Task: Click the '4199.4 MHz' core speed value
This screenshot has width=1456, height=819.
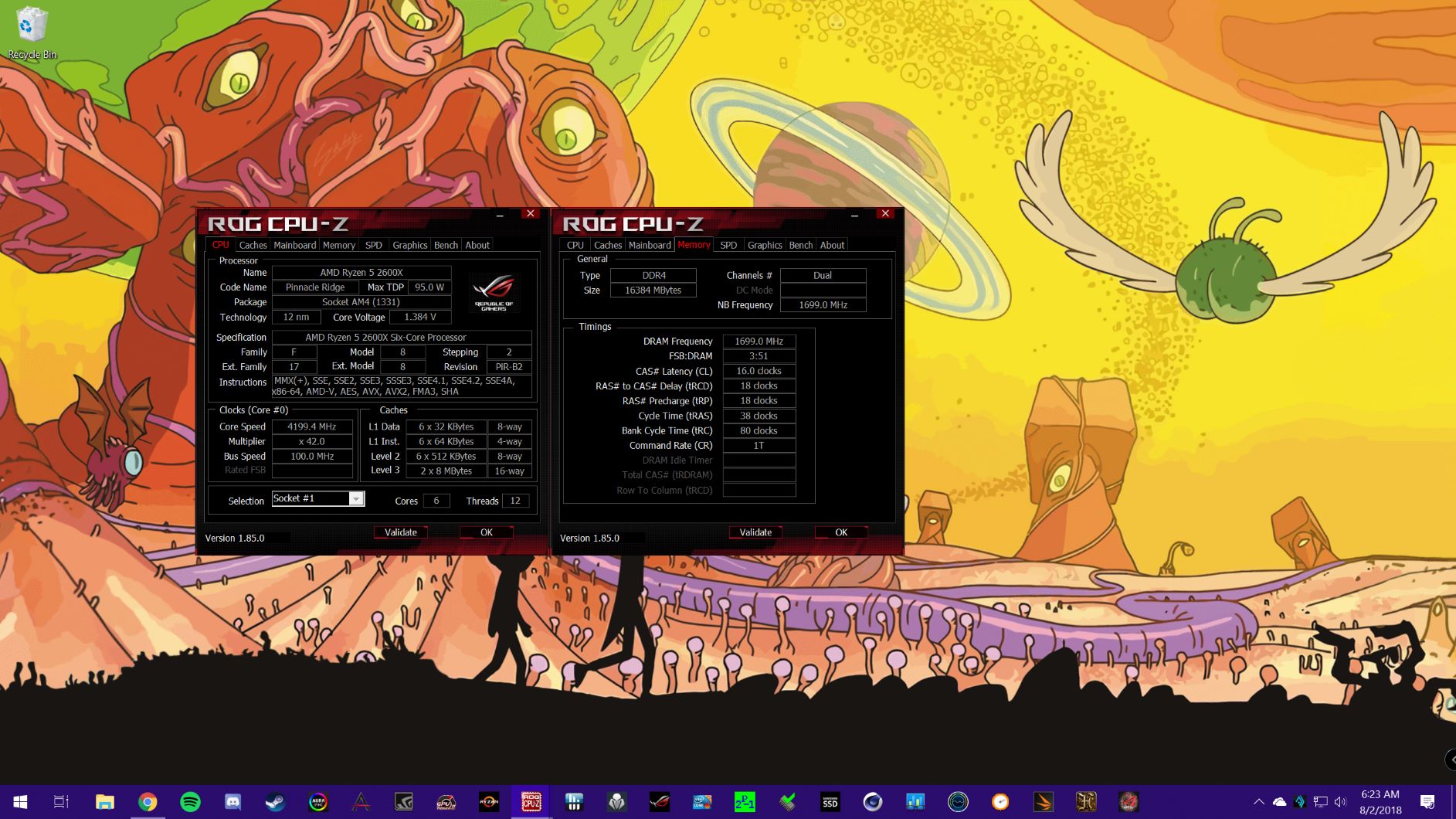Action: pos(312,426)
